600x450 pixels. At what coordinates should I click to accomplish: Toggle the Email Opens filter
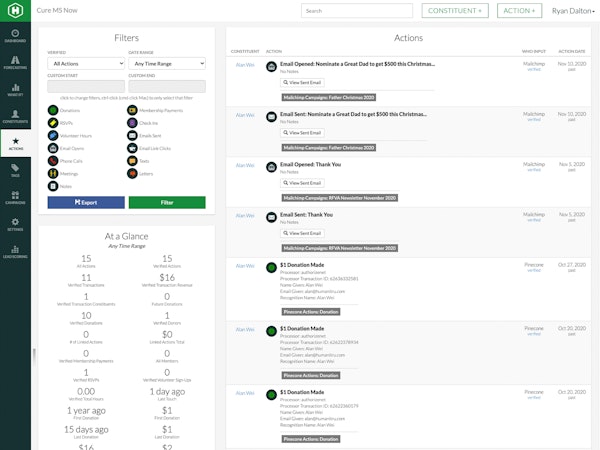point(53,148)
